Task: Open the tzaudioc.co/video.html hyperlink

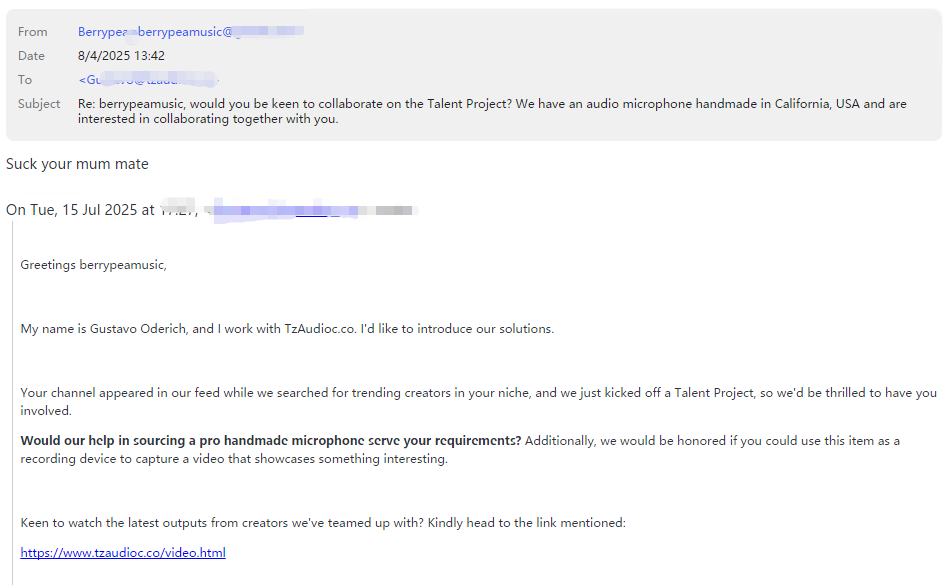Action: point(123,552)
